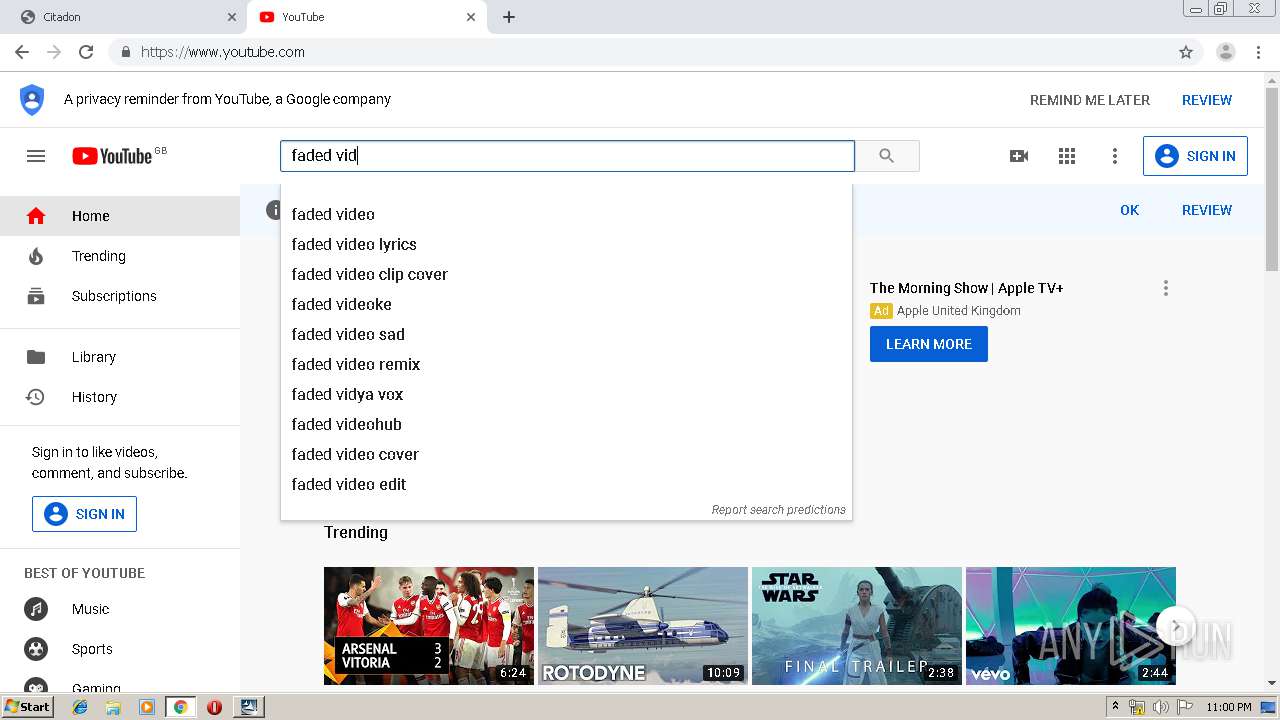Go back in browser
Image resolution: width=1280 pixels, height=720 pixels.
pos(22,52)
